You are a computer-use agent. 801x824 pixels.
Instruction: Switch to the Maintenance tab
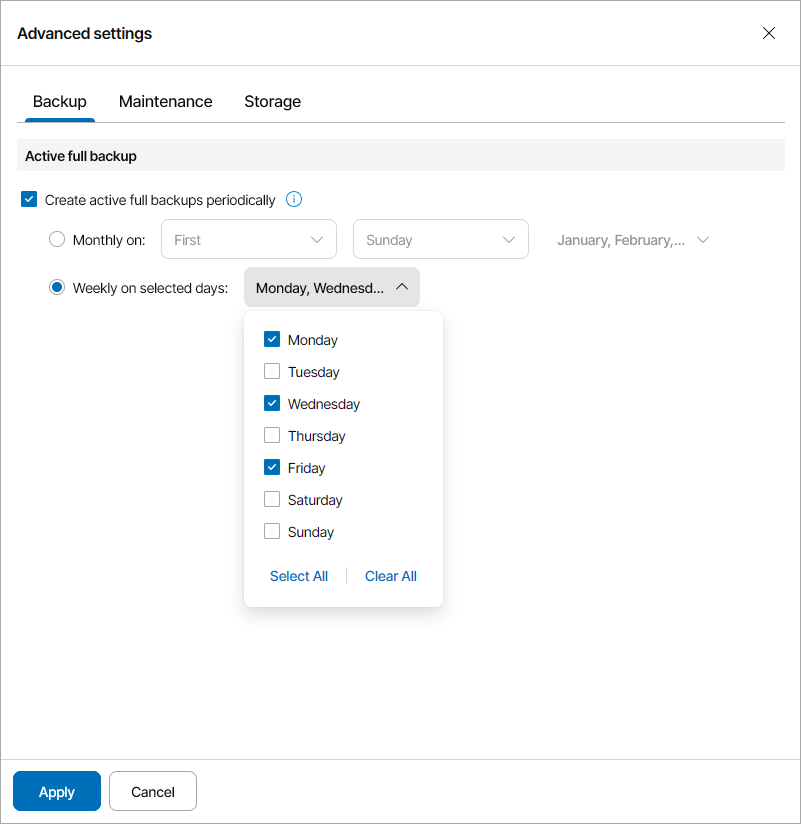165,102
